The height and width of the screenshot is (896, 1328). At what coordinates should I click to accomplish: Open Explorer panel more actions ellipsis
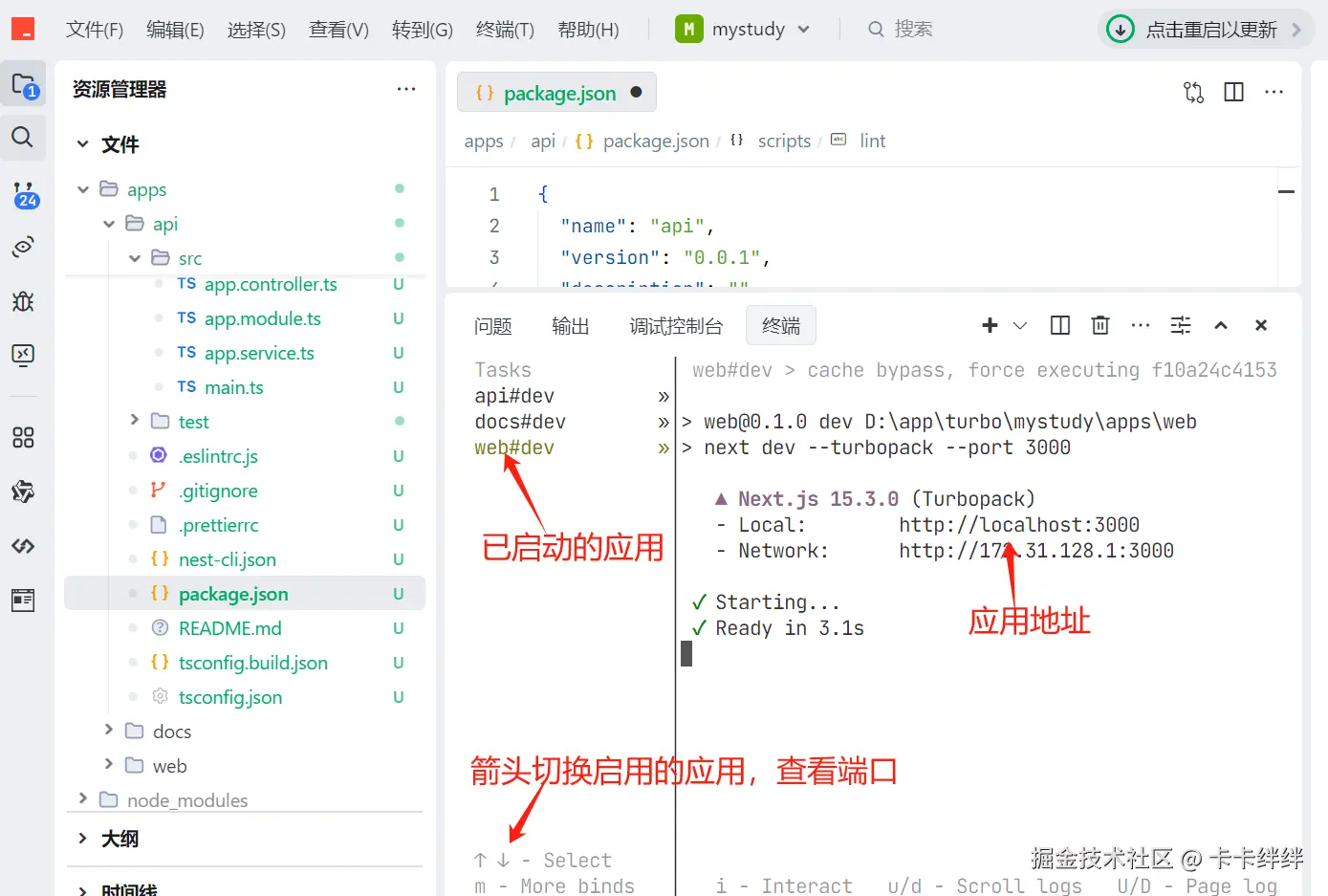(406, 89)
